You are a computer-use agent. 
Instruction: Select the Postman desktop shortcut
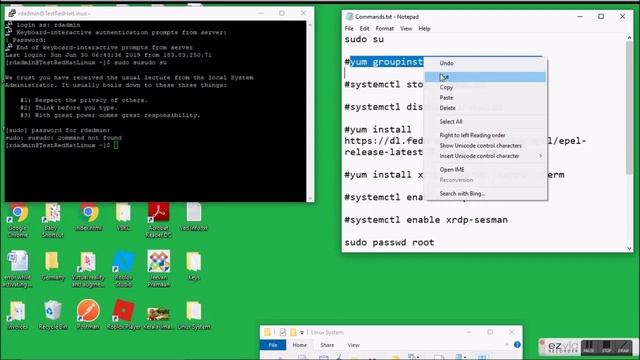(x=88, y=316)
